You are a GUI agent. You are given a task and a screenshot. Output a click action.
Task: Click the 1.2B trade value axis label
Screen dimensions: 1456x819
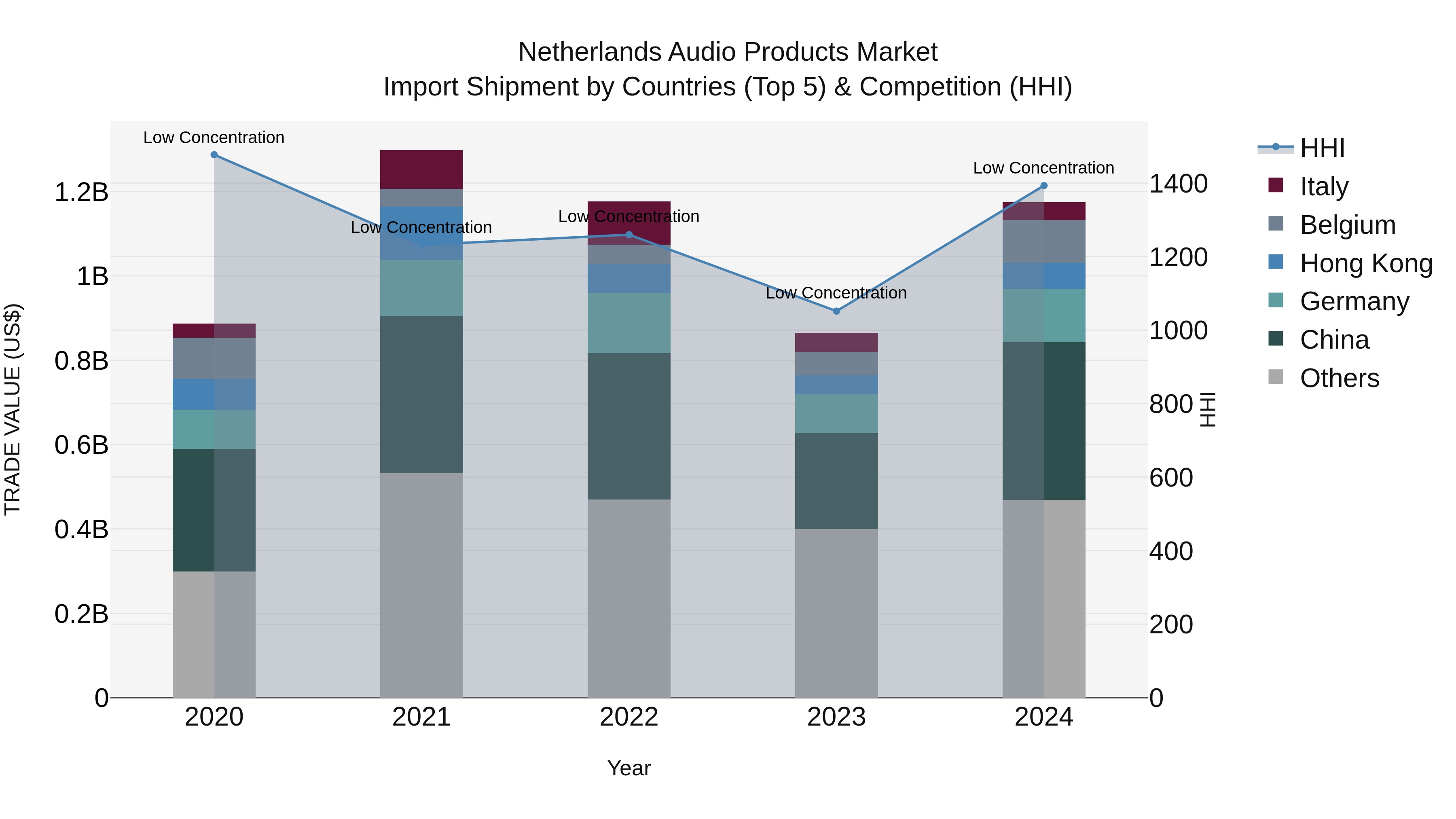pos(81,192)
